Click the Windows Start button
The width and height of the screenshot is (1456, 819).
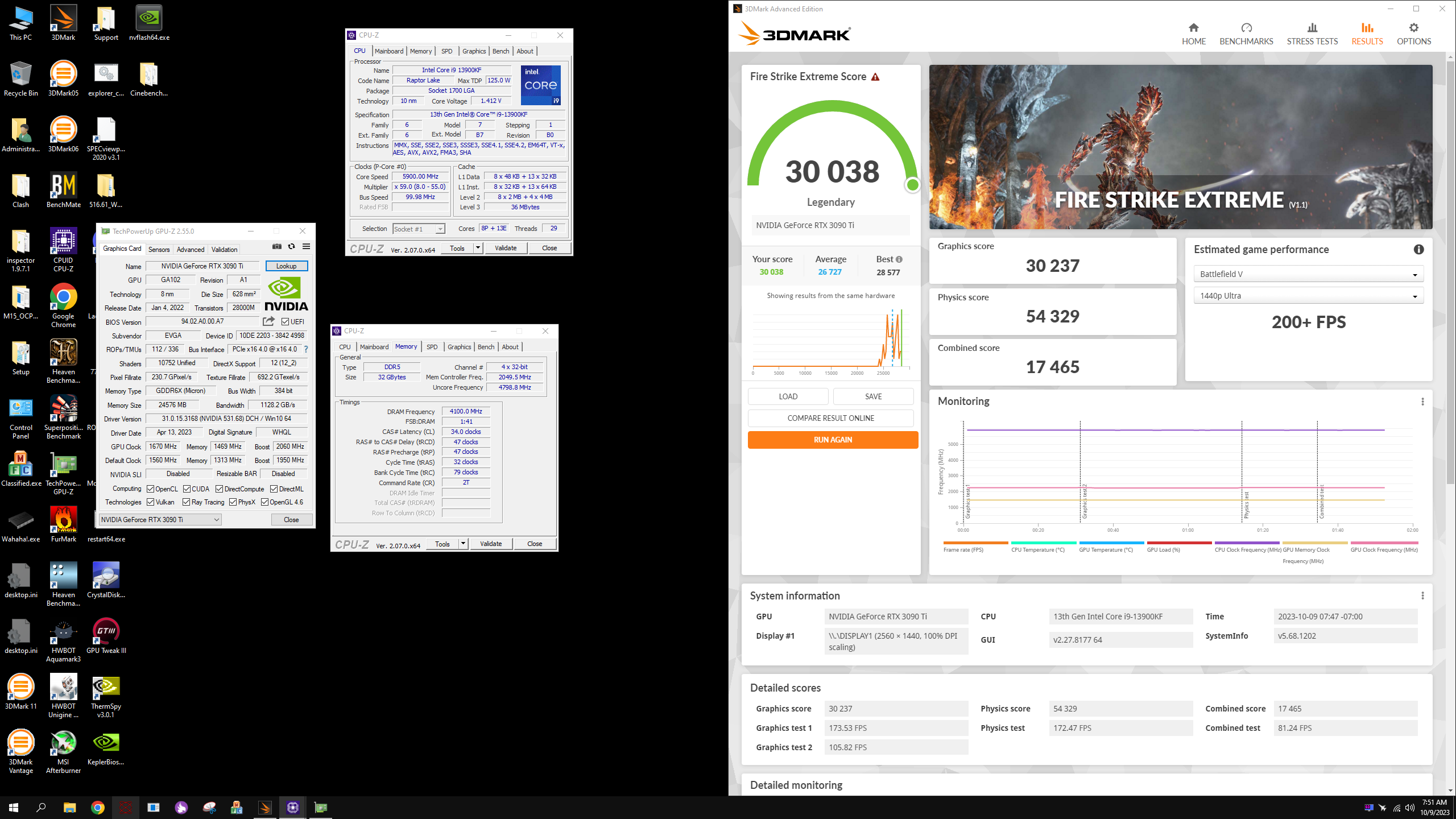[14, 808]
